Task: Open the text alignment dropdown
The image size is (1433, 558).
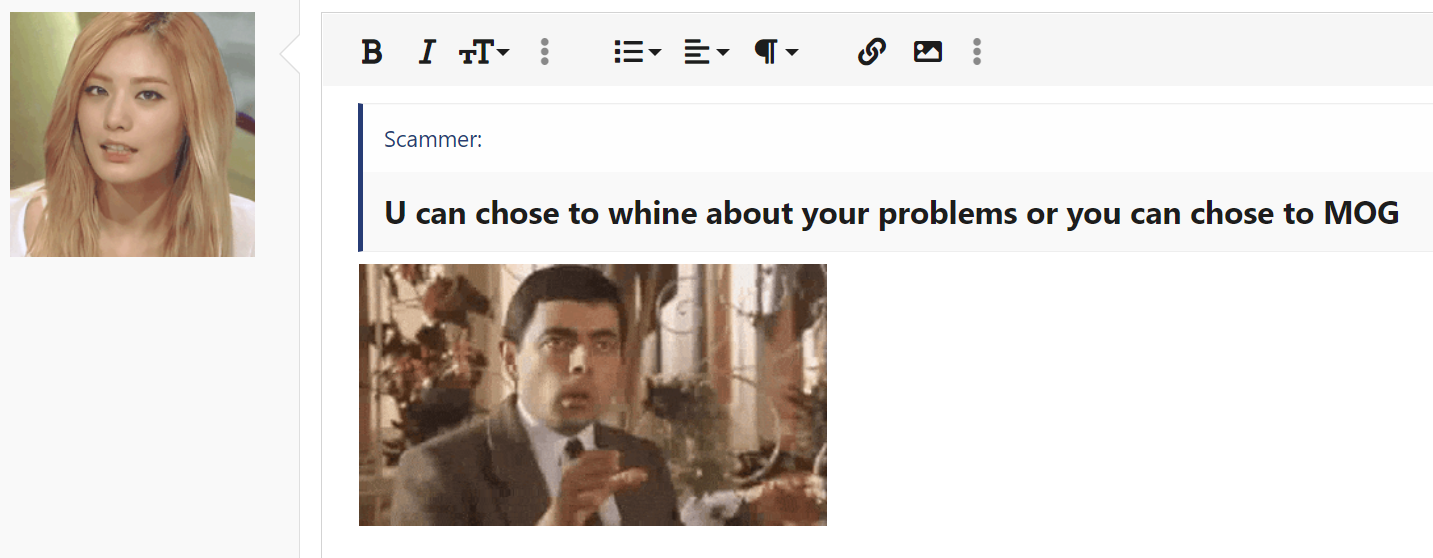Action: pyautogui.click(x=706, y=52)
